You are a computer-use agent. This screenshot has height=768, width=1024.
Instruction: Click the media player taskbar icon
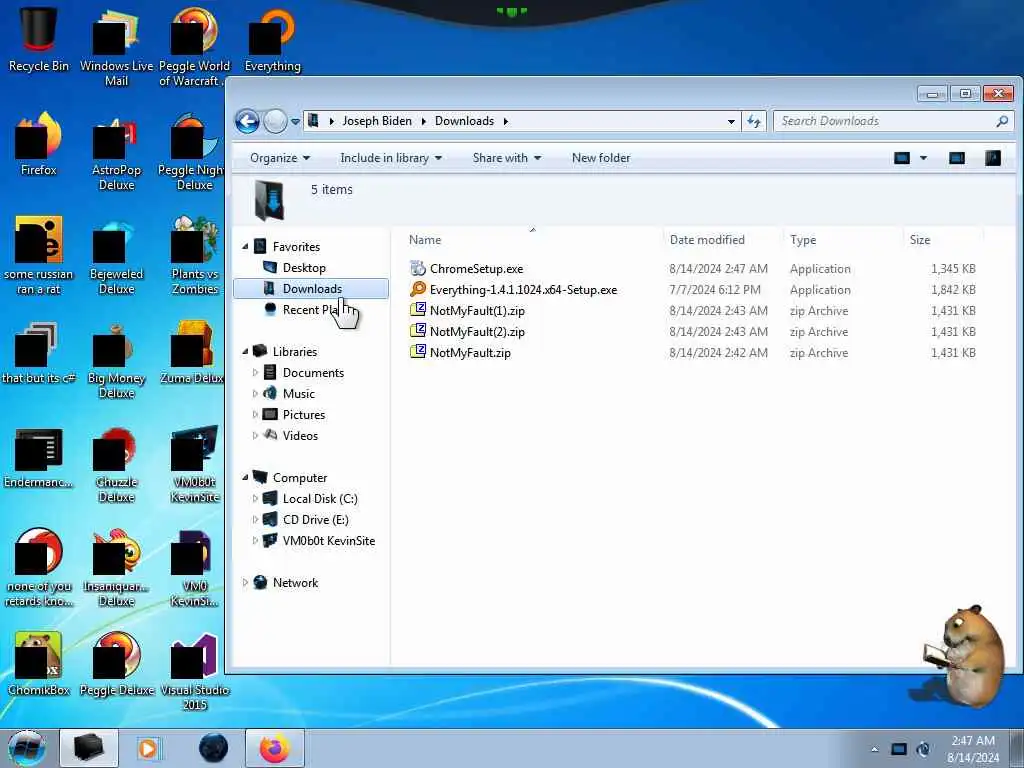tap(148, 748)
